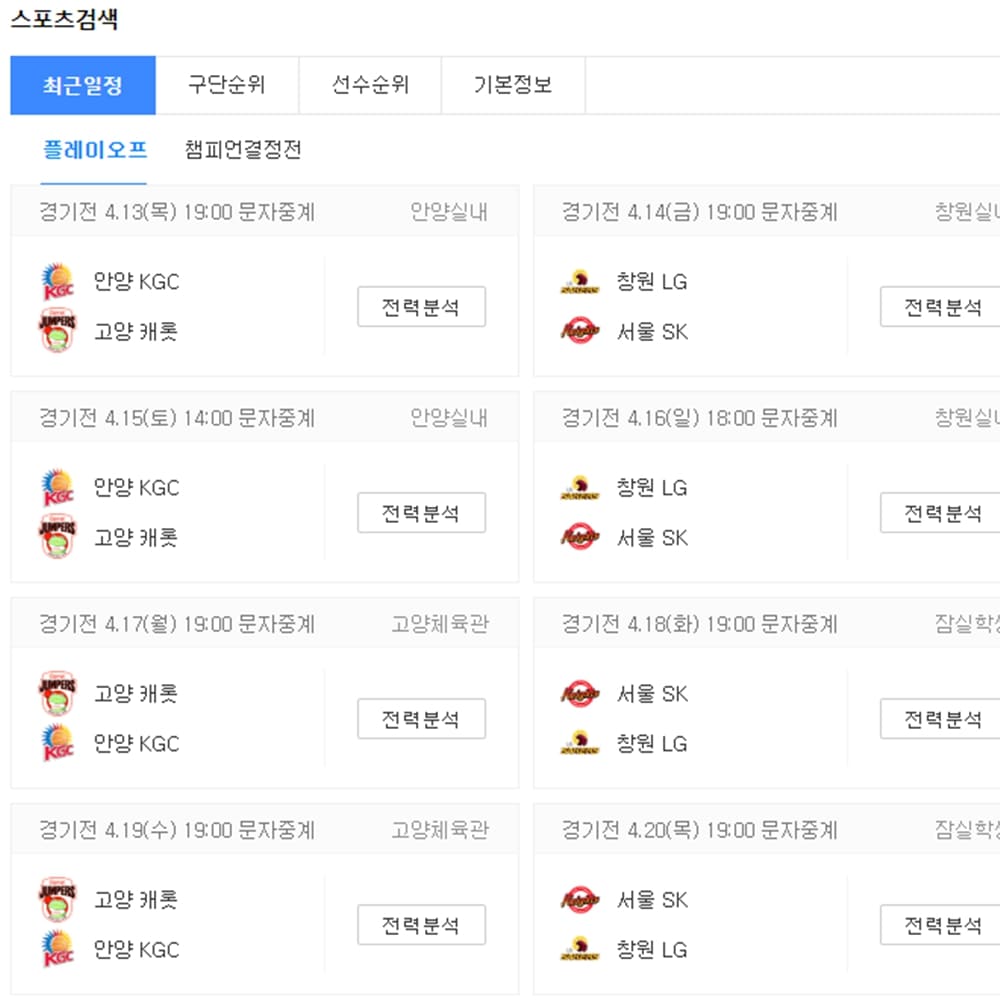Select the 안양 KGC logo in the 4.15 game

coord(57,487)
